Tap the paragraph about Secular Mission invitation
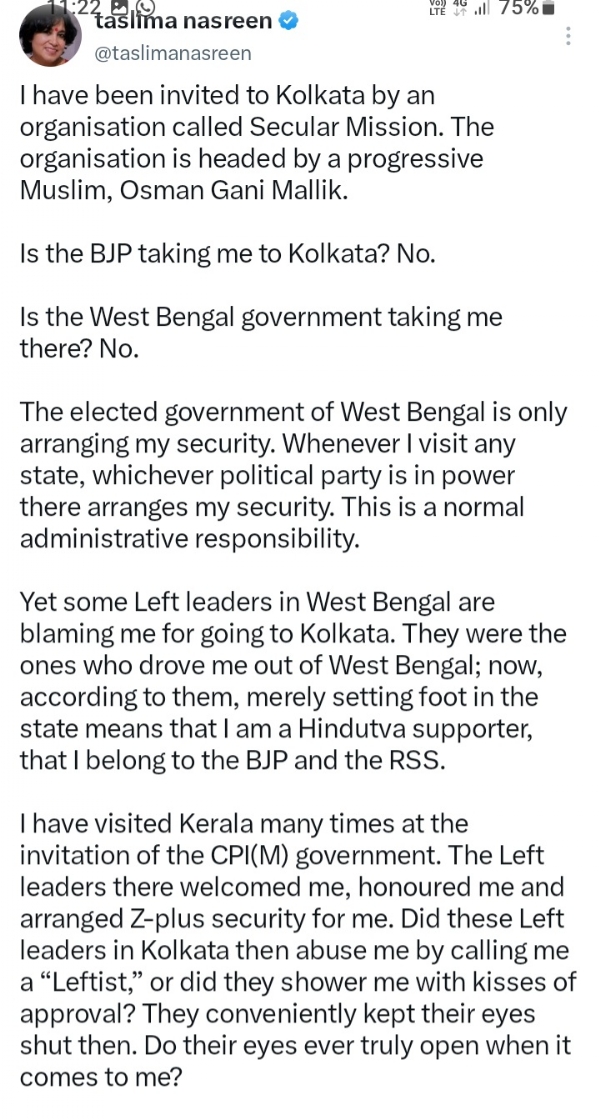This screenshot has width=600, height=1119. click(257, 143)
